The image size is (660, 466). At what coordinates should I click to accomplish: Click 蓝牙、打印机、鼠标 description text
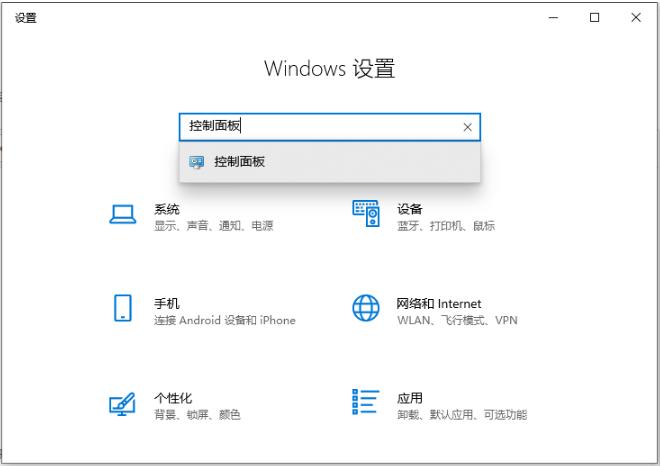(446, 226)
